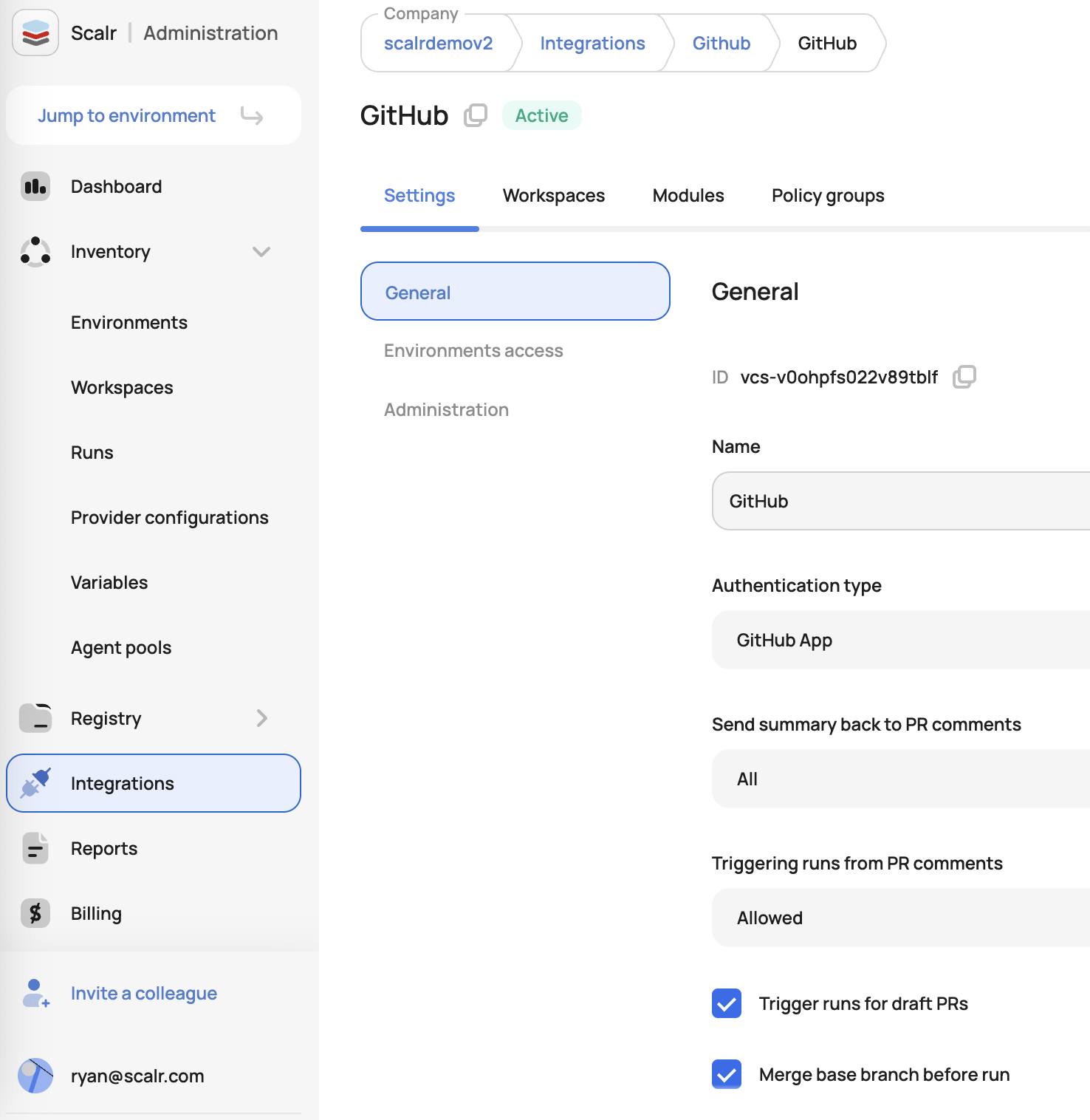Click the Billing dollar icon
This screenshot has width=1090, height=1120.
tap(35, 913)
